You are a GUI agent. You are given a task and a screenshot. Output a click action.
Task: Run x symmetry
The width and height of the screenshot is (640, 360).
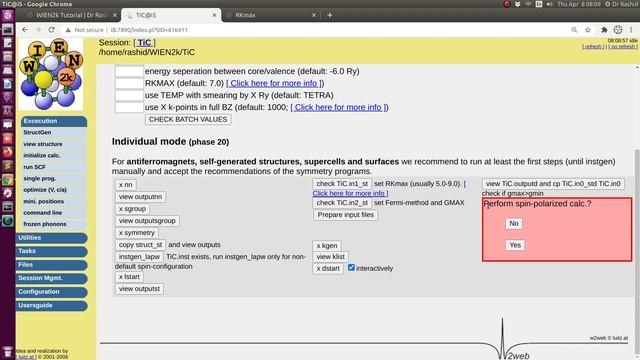tap(137, 233)
